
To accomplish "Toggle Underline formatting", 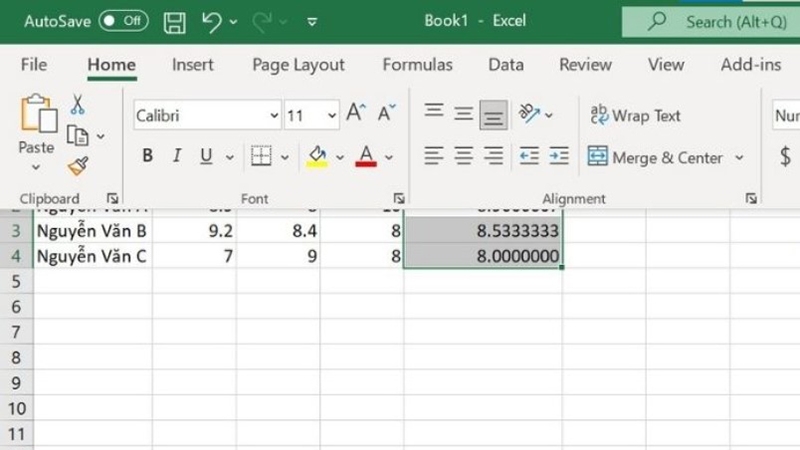I will coord(206,156).
